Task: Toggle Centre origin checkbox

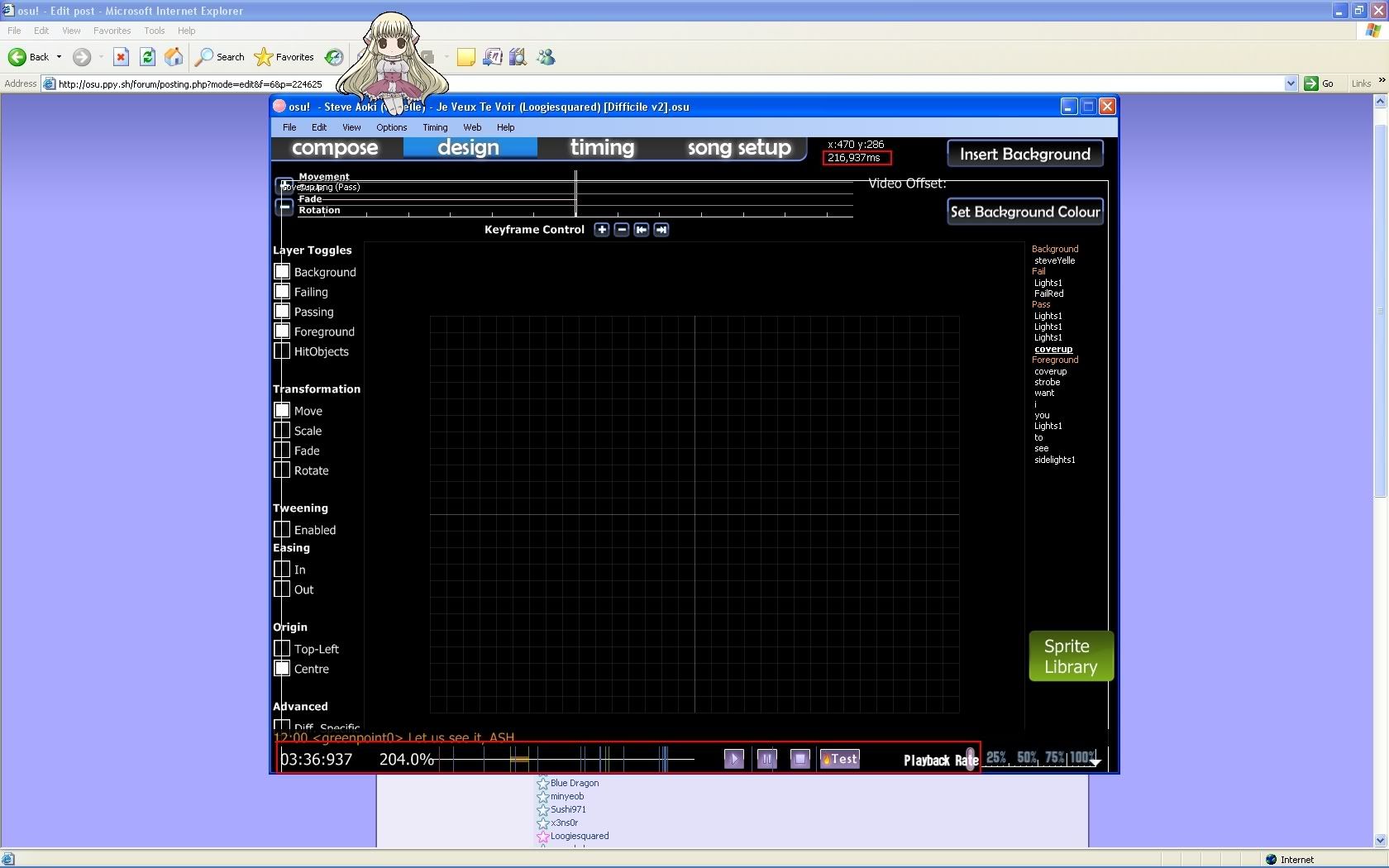Action: click(282, 668)
